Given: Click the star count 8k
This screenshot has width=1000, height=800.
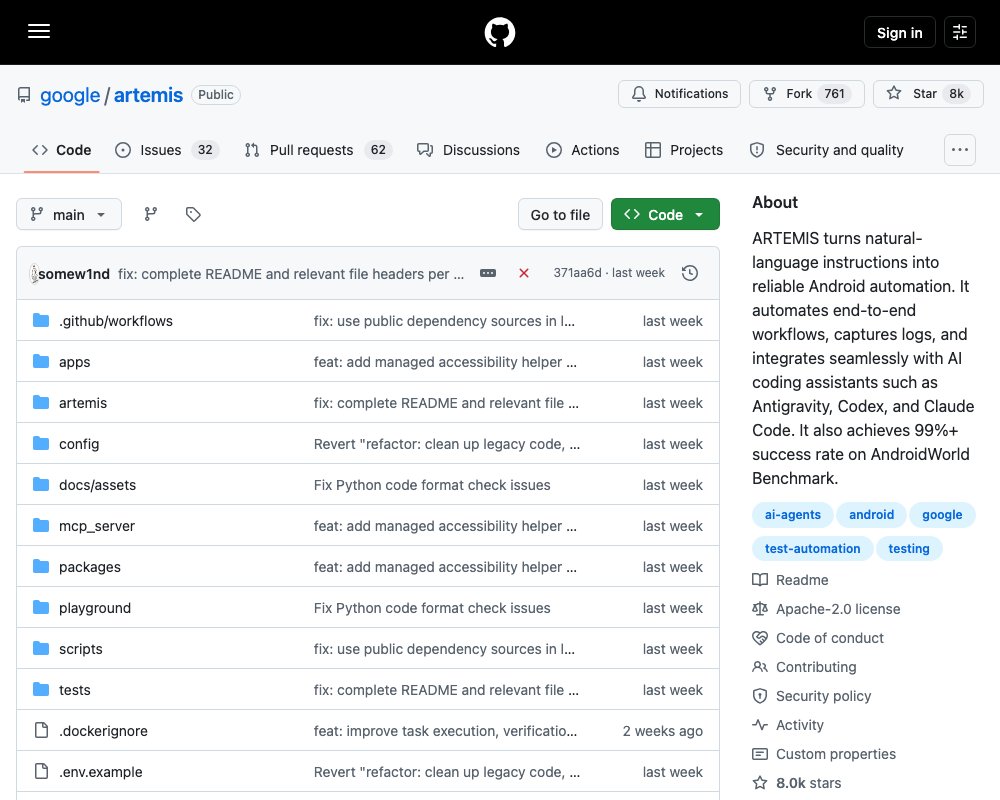Looking at the screenshot, I should tap(956, 94).
